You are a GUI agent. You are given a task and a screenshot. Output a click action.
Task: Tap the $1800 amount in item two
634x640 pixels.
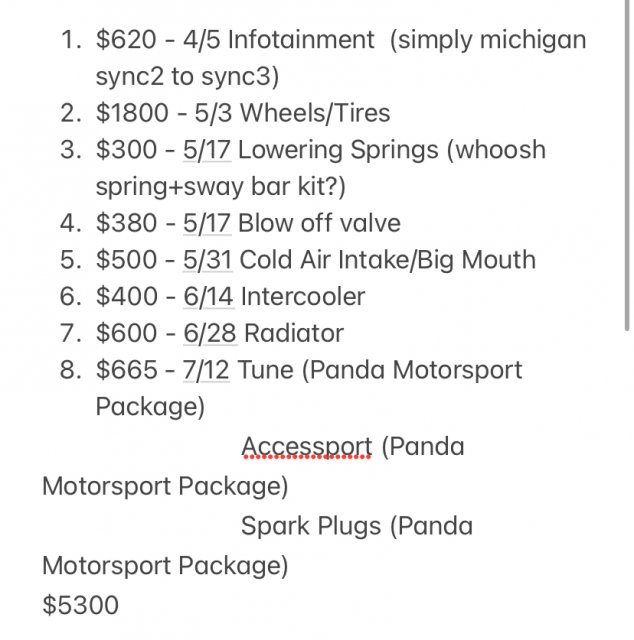click(132, 113)
